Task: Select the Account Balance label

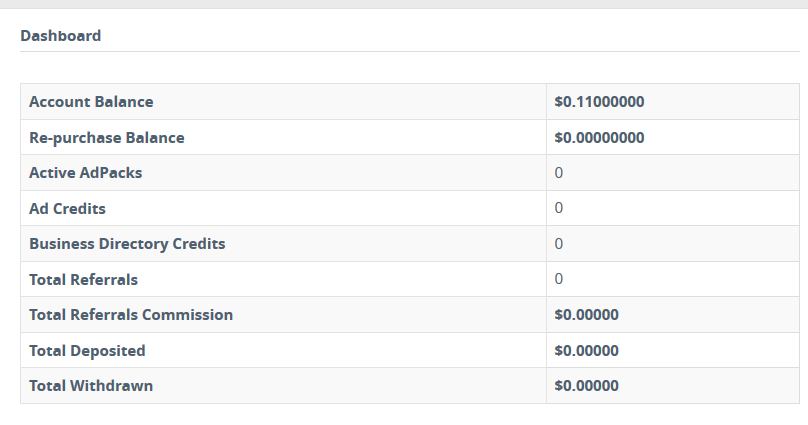Action: [91, 102]
